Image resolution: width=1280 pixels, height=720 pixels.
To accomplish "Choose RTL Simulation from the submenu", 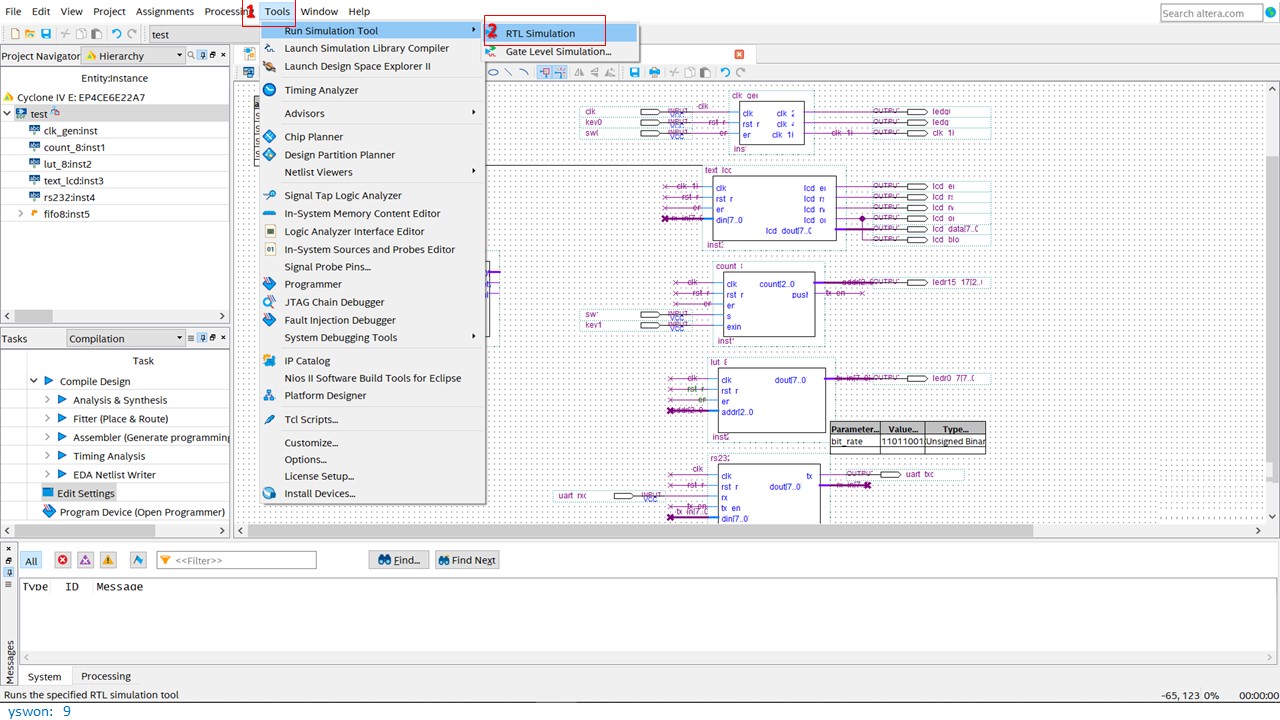I will tap(561, 33).
